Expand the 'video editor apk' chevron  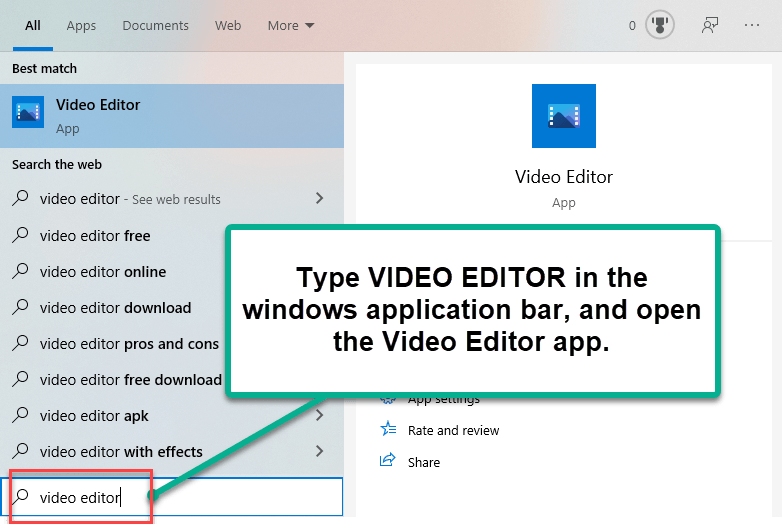pos(320,415)
